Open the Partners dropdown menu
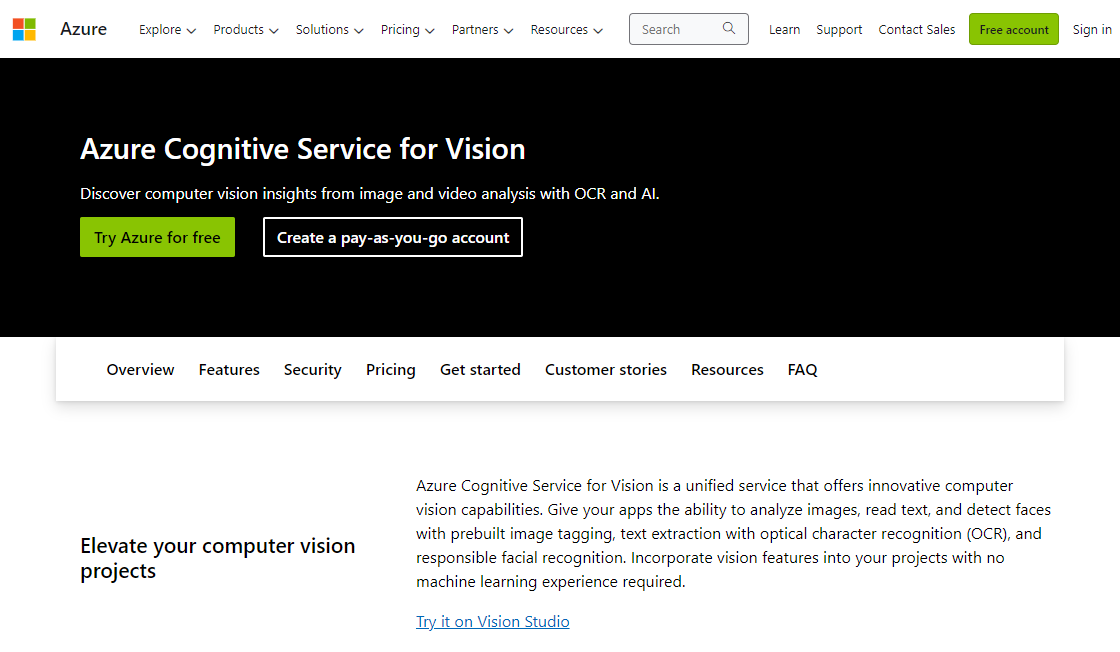The image size is (1120, 652). coord(482,30)
